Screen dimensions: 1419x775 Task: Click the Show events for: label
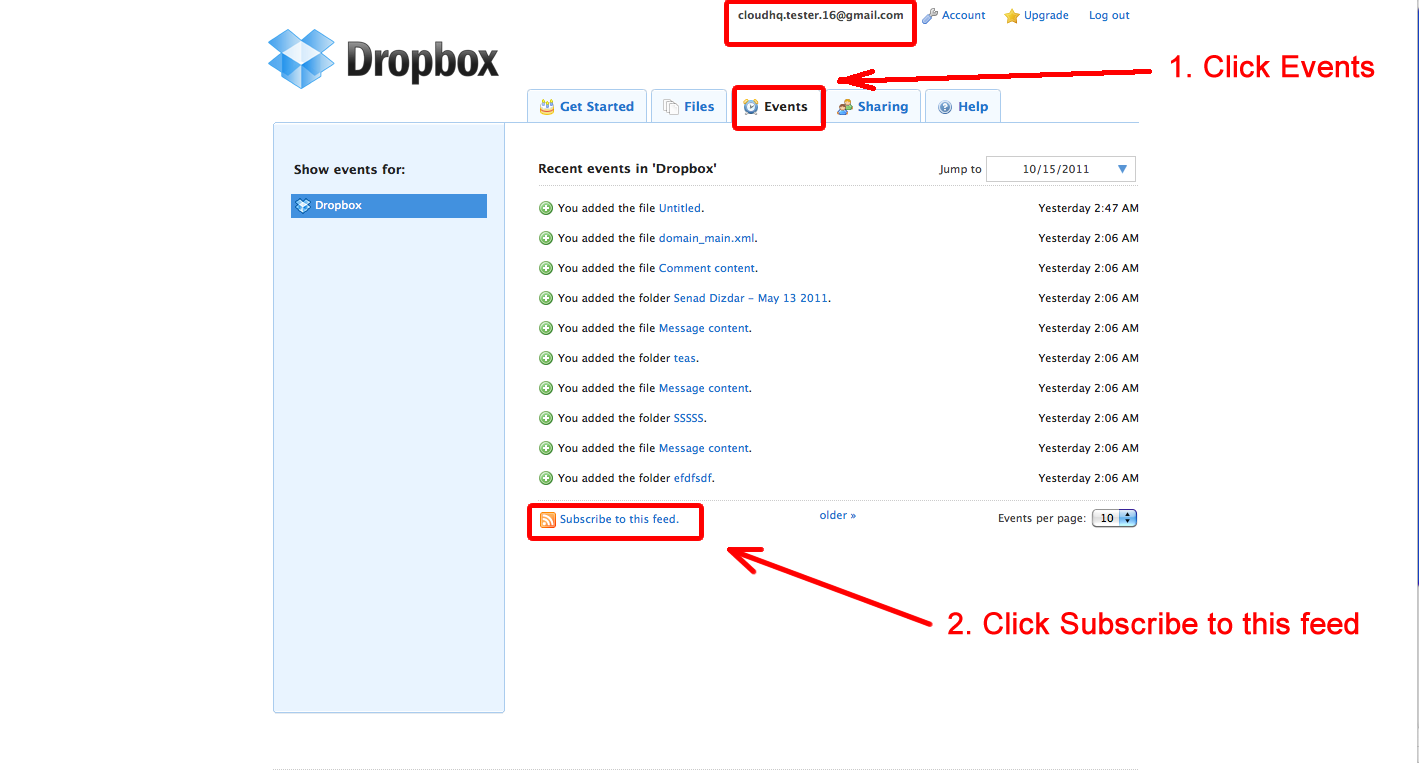[350, 170]
